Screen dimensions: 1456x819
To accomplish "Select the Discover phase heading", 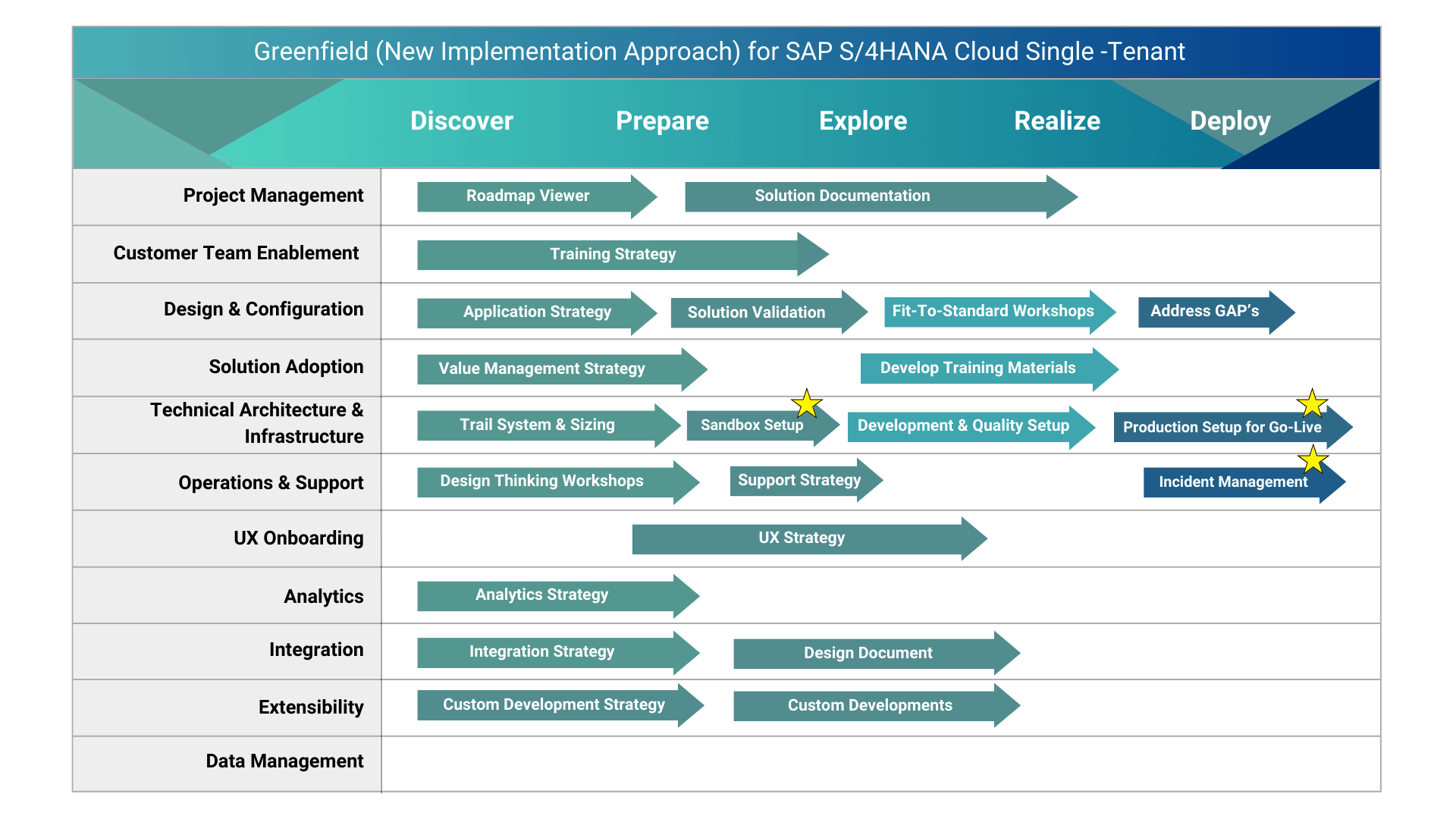I will coord(461,121).
